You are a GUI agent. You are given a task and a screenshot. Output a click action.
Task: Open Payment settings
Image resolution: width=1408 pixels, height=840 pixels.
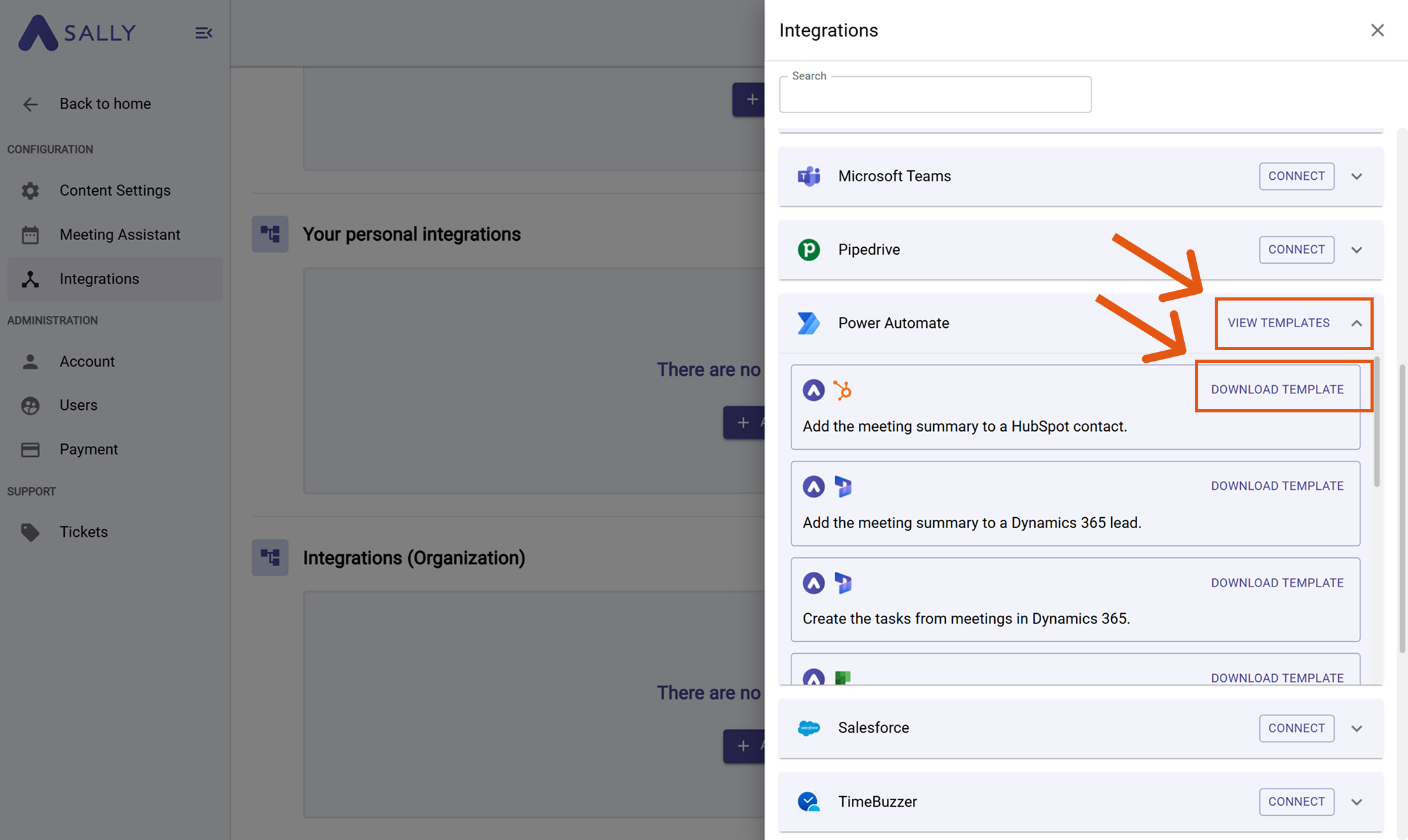[x=115, y=450]
